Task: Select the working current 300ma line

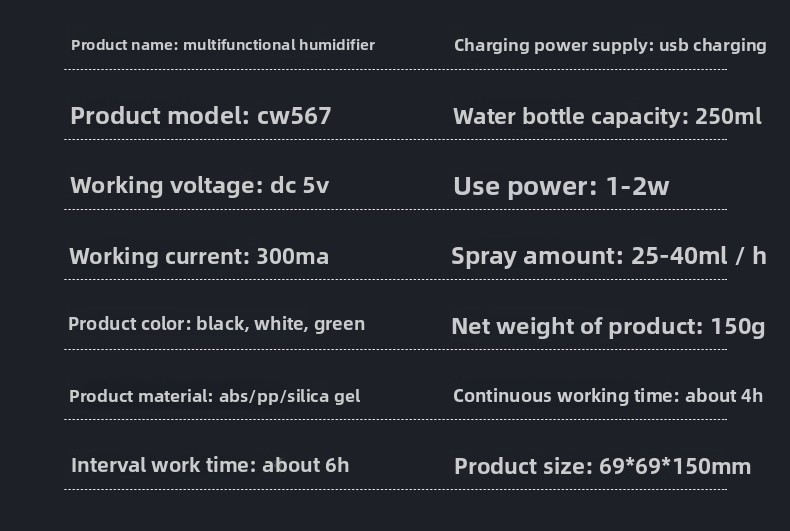Action: (x=199, y=256)
